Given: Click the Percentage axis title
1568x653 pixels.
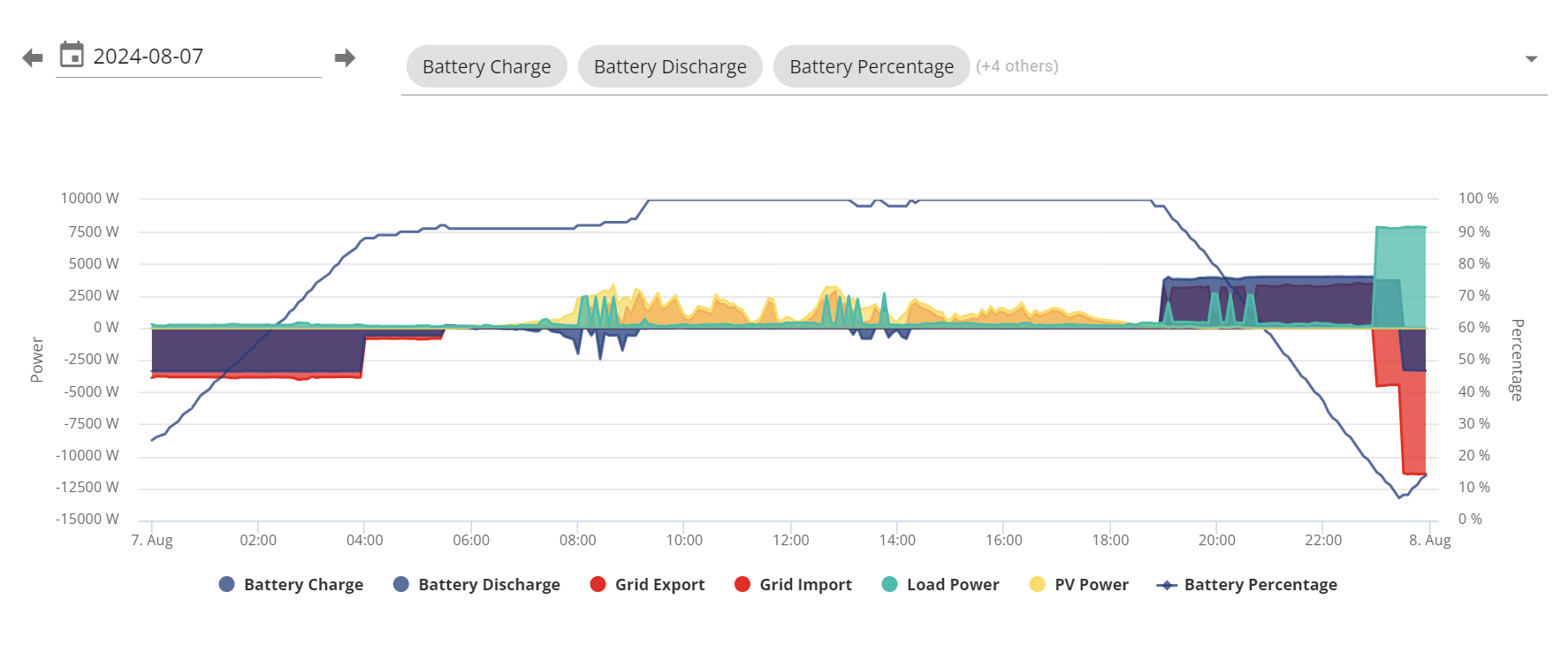Looking at the screenshot, I should click(x=1517, y=360).
